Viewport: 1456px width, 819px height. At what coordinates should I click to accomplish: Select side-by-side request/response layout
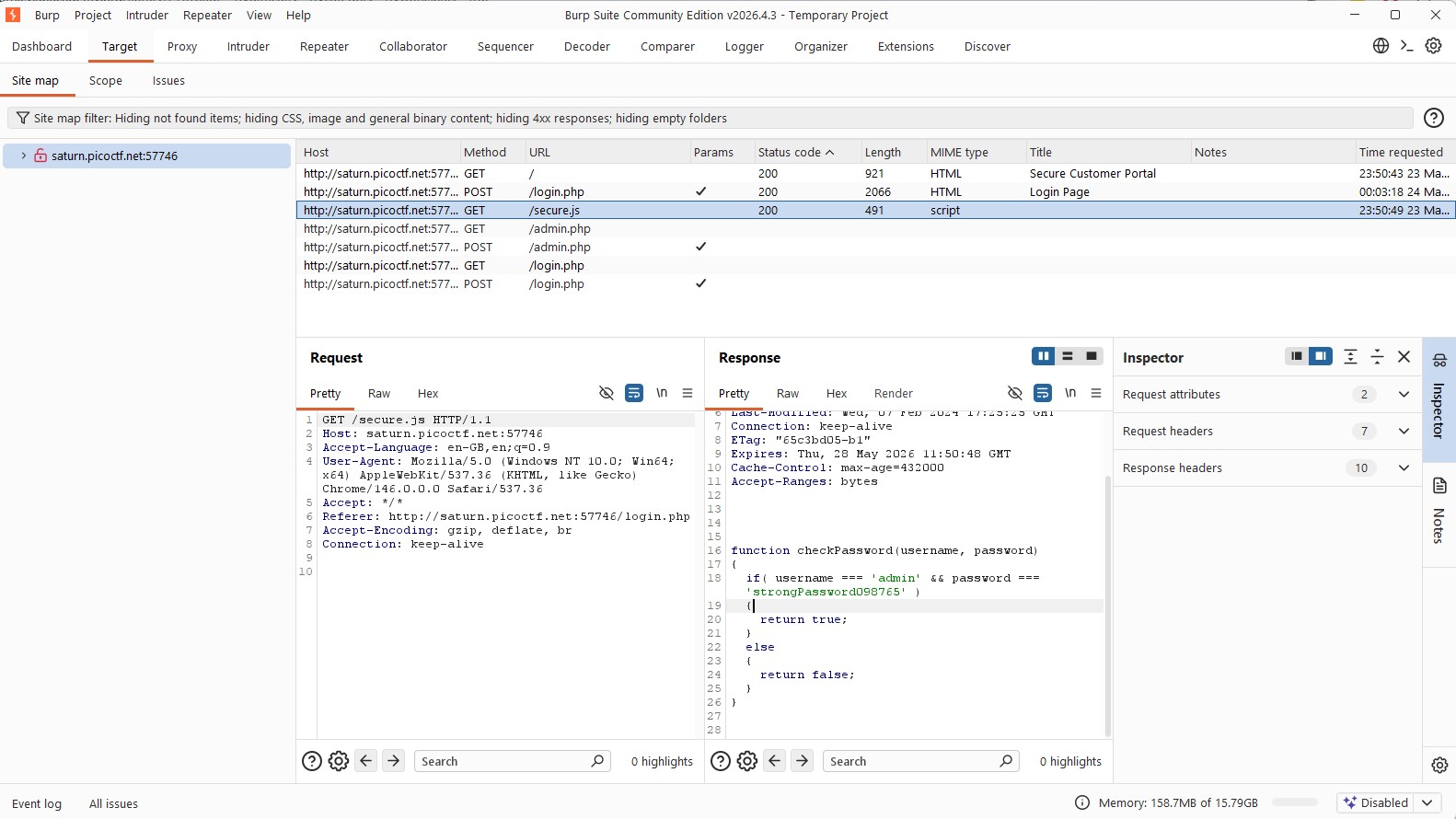[1044, 356]
